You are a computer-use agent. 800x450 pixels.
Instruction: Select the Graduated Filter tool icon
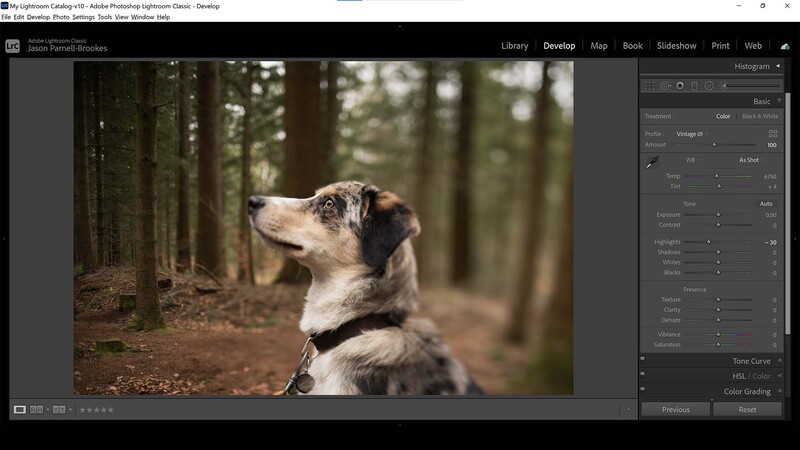pos(694,86)
